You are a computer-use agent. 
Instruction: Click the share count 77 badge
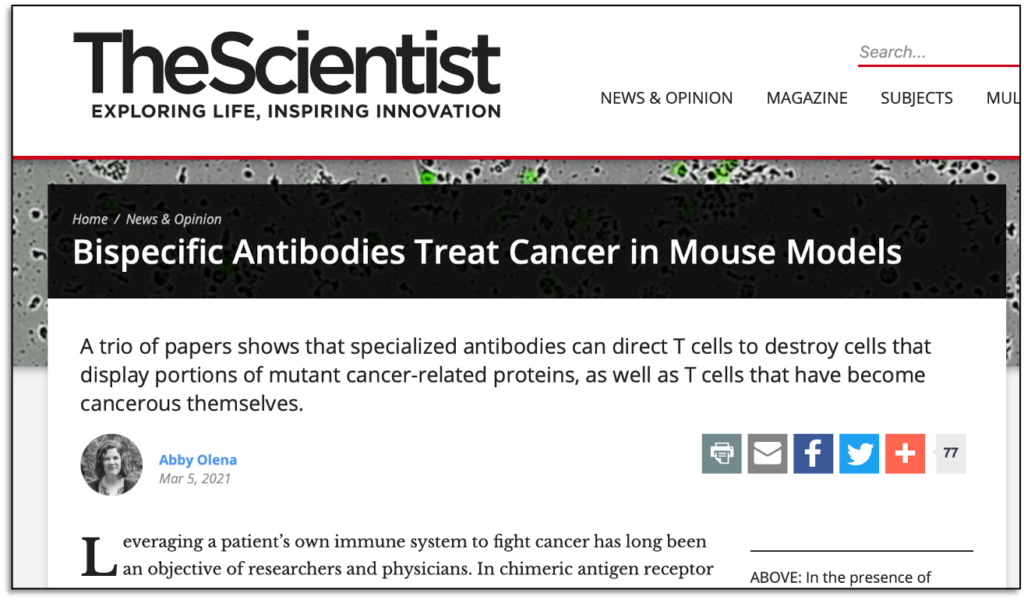tap(950, 453)
